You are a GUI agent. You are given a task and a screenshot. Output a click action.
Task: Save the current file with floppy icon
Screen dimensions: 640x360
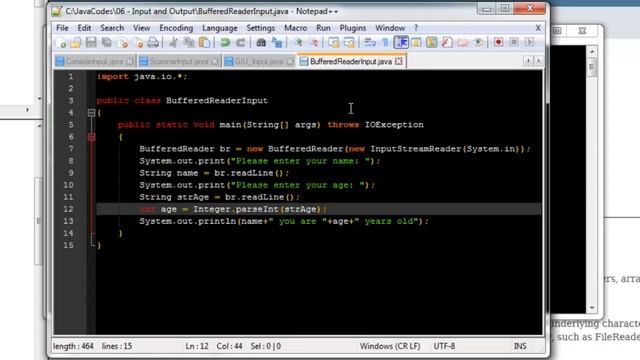click(x=91, y=42)
